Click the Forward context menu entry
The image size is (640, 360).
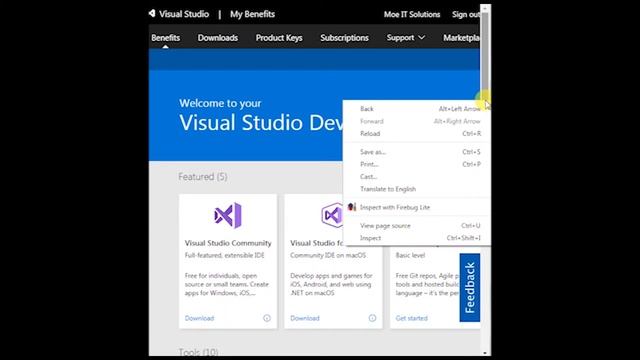417,121
